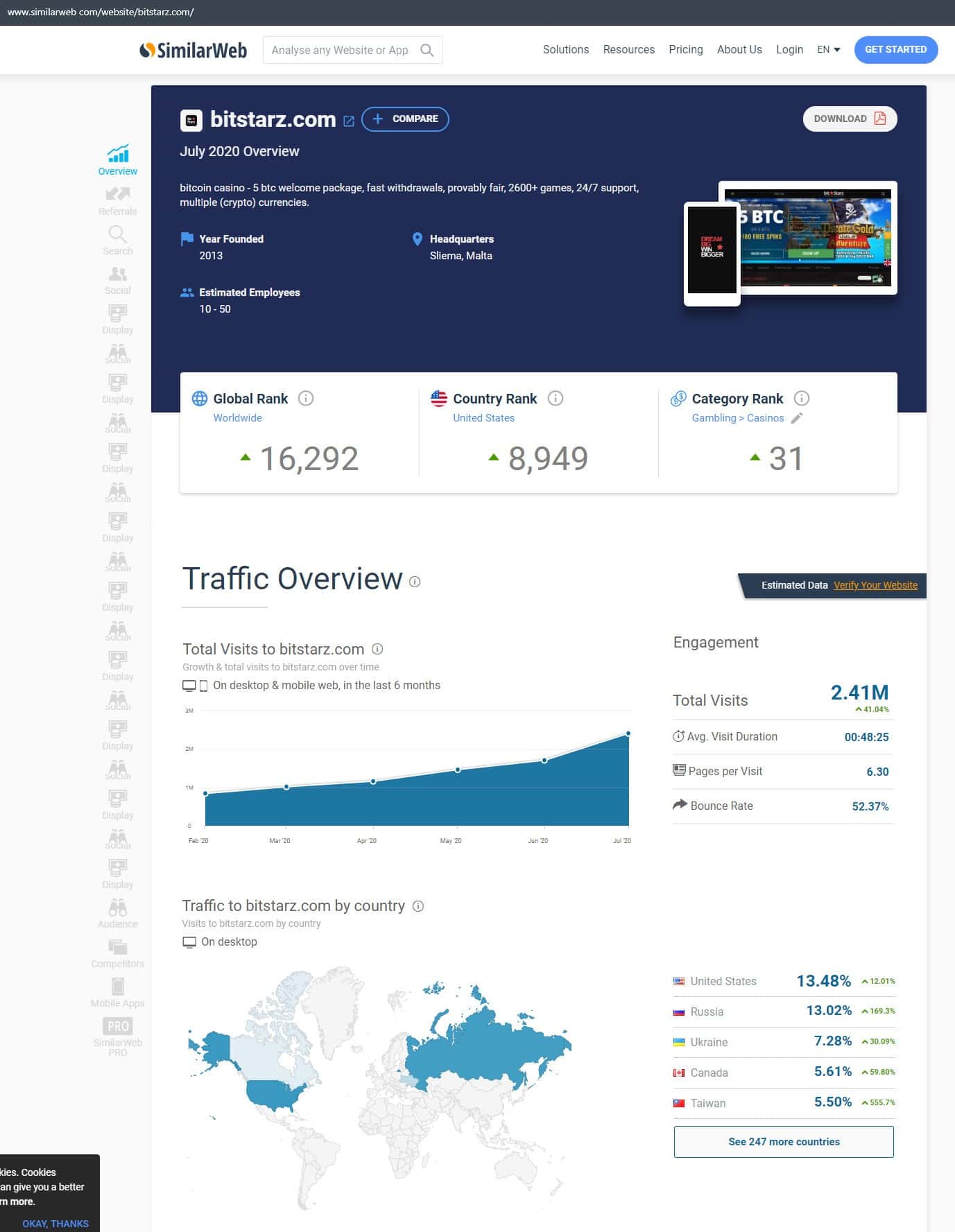
Task: Go to the Pricing page
Action: point(686,50)
